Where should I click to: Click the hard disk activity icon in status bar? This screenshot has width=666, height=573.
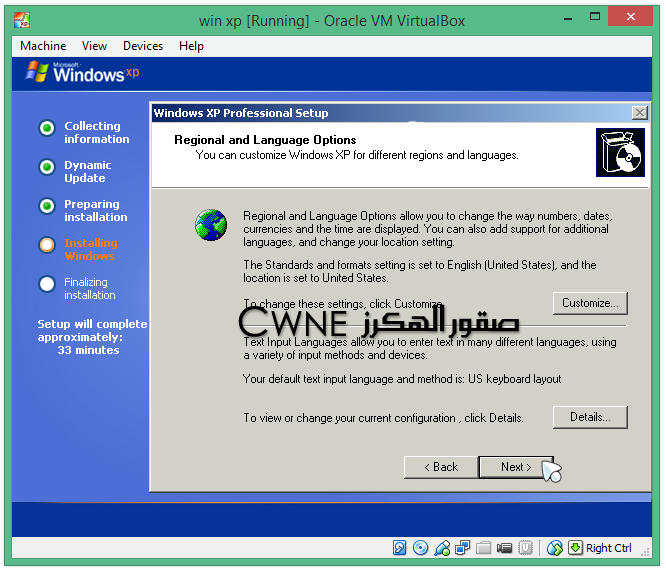pos(399,548)
